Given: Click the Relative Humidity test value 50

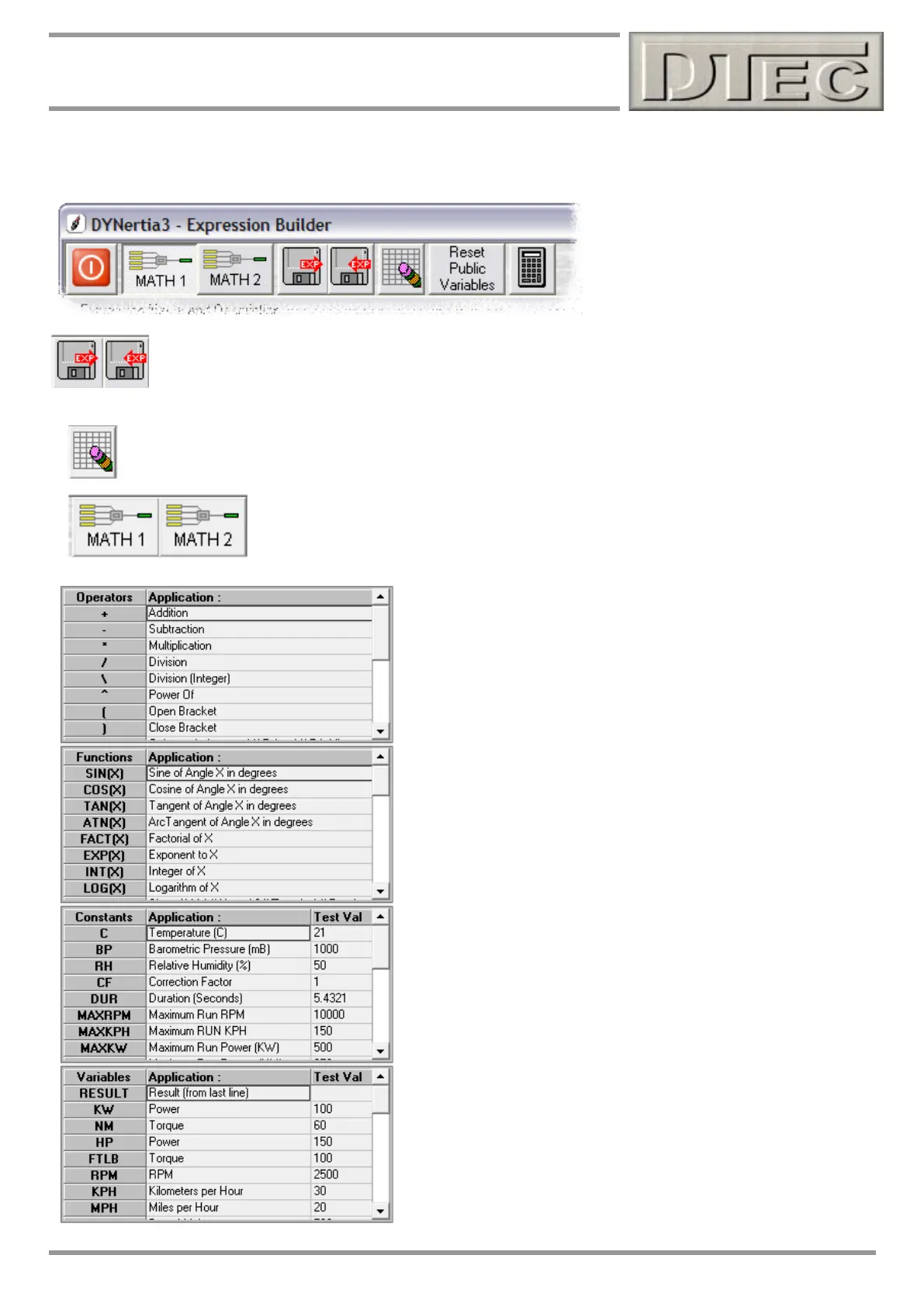Looking at the screenshot, I should click(341, 966).
